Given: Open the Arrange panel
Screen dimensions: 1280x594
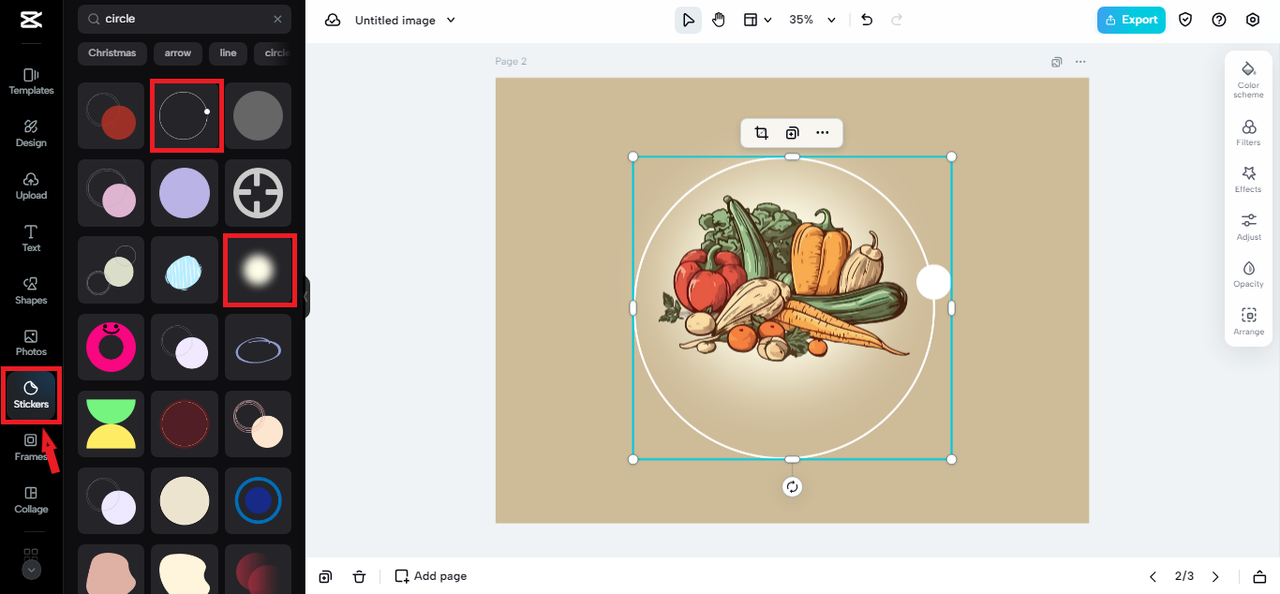Looking at the screenshot, I should click(1248, 322).
